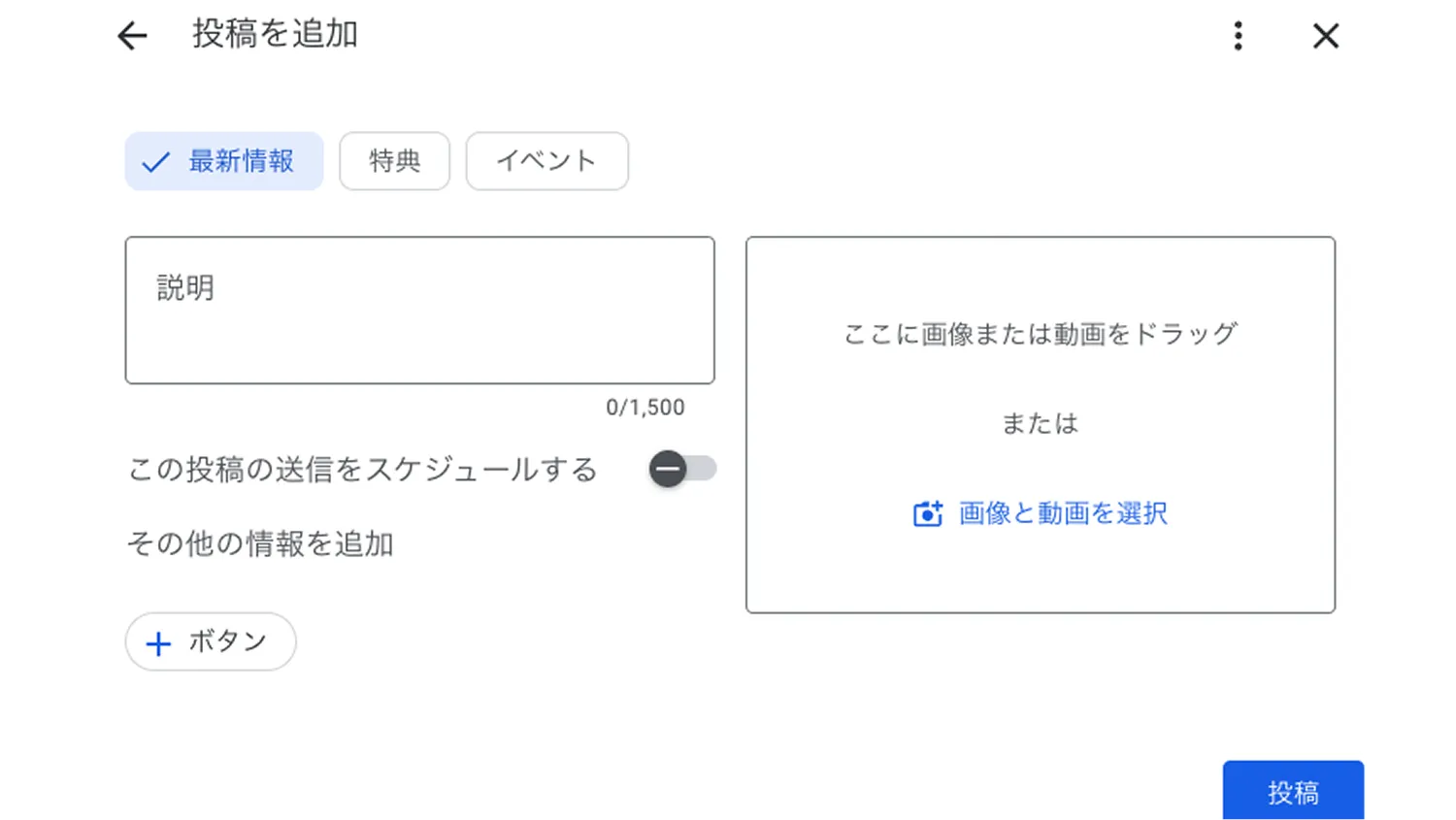Screen dimensions: 1456x820
Task: Click ここに画像または動画をドラッグ text
Action: pyautogui.click(x=1040, y=333)
